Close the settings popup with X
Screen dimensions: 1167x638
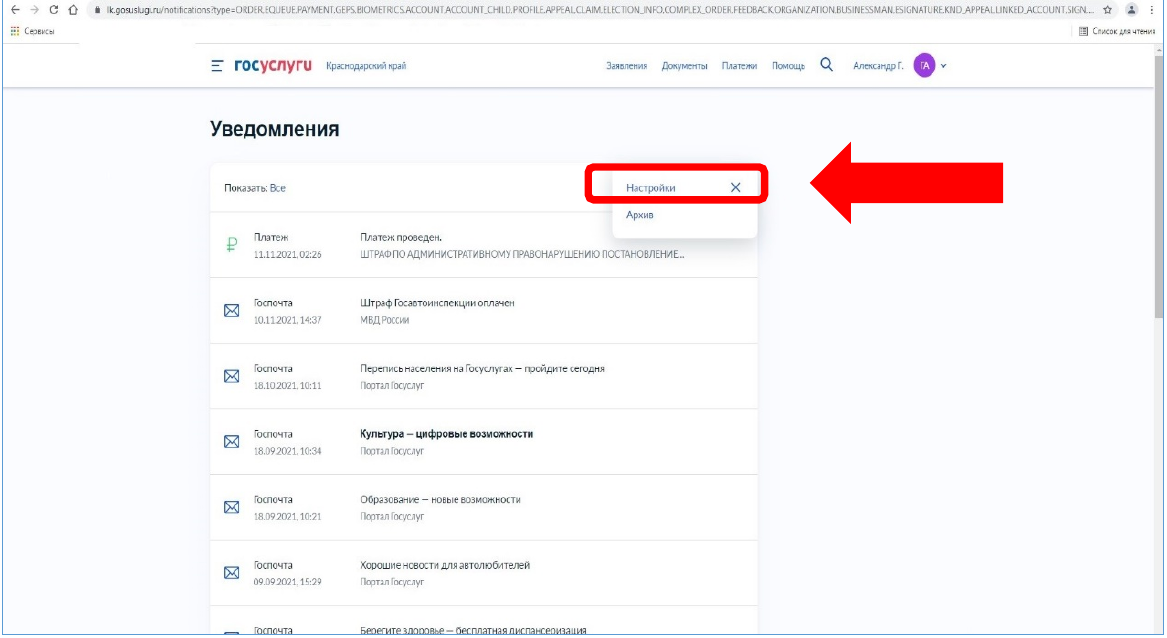pos(735,188)
